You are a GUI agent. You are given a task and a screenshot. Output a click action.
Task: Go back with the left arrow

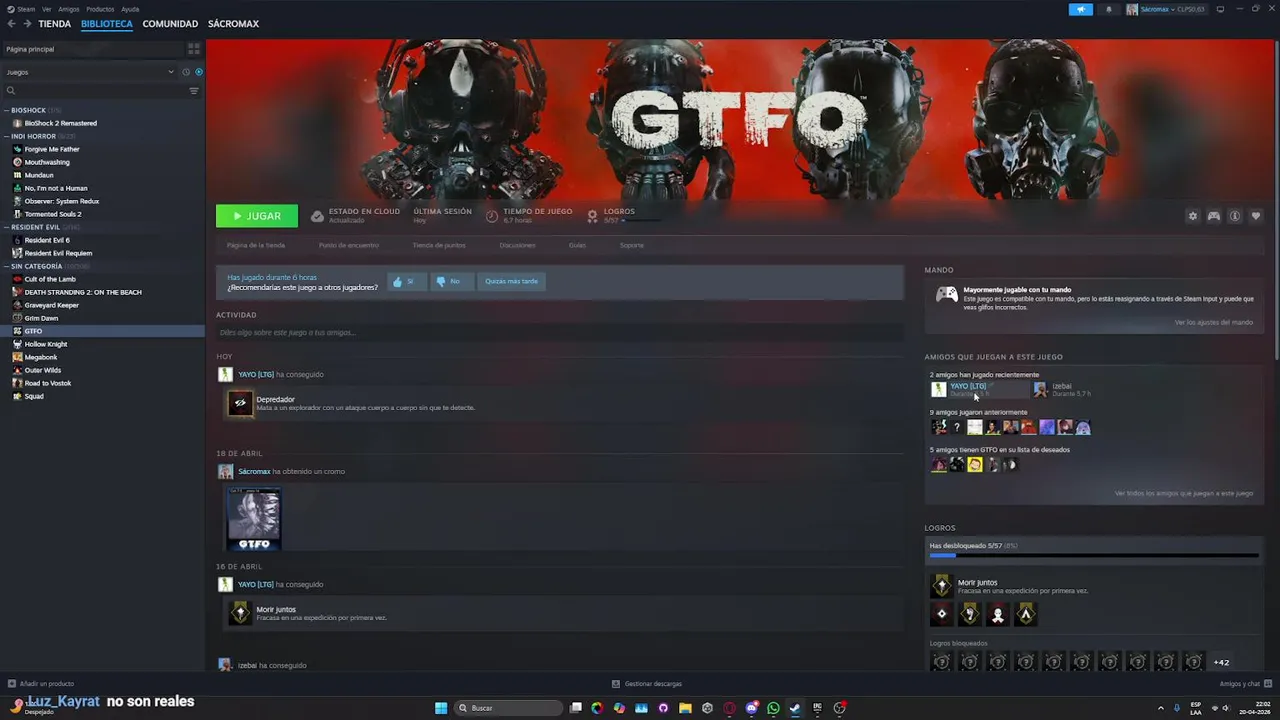click(x=11, y=24)
